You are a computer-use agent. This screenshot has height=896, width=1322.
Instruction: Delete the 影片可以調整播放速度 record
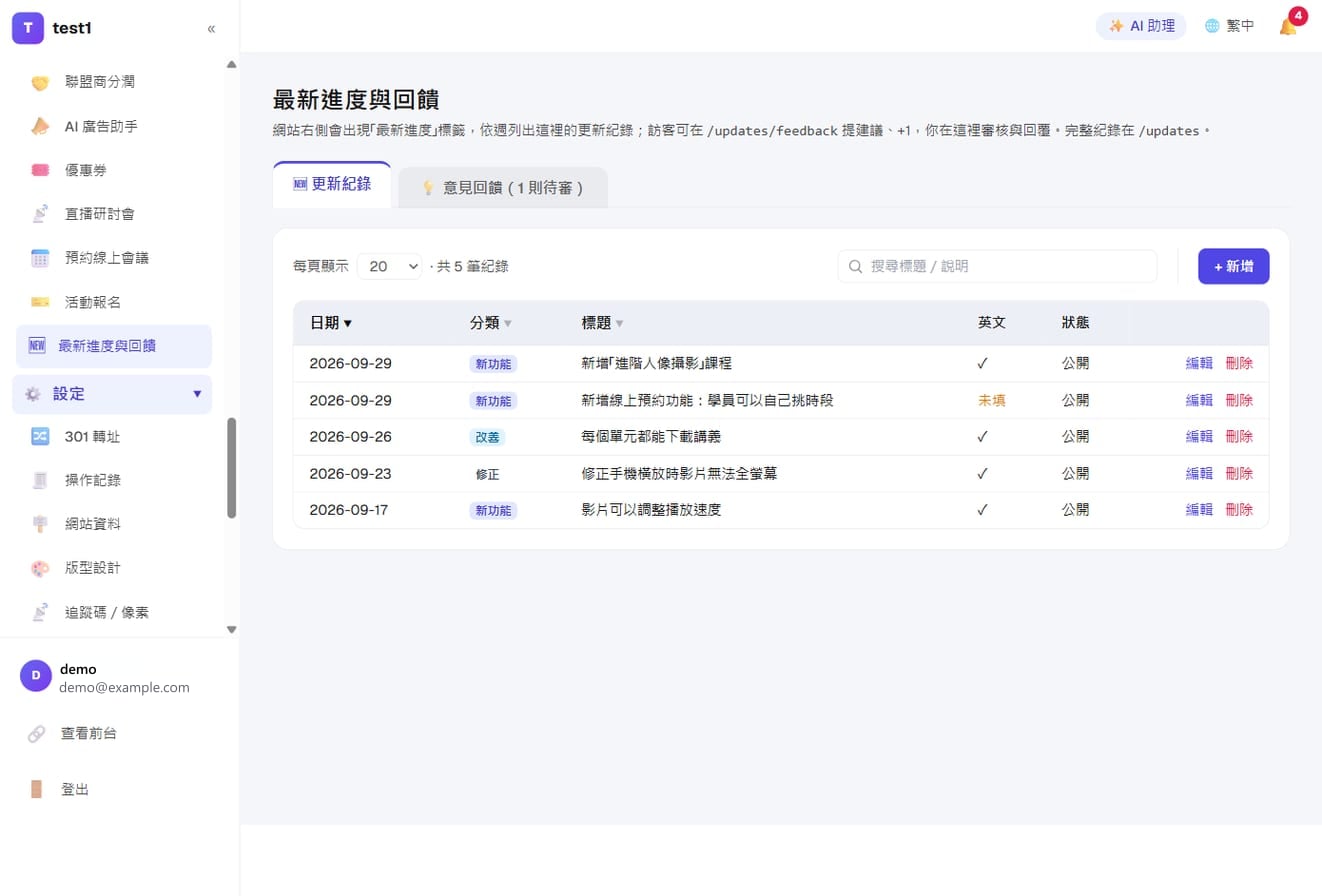click(x=1239, y=510)
